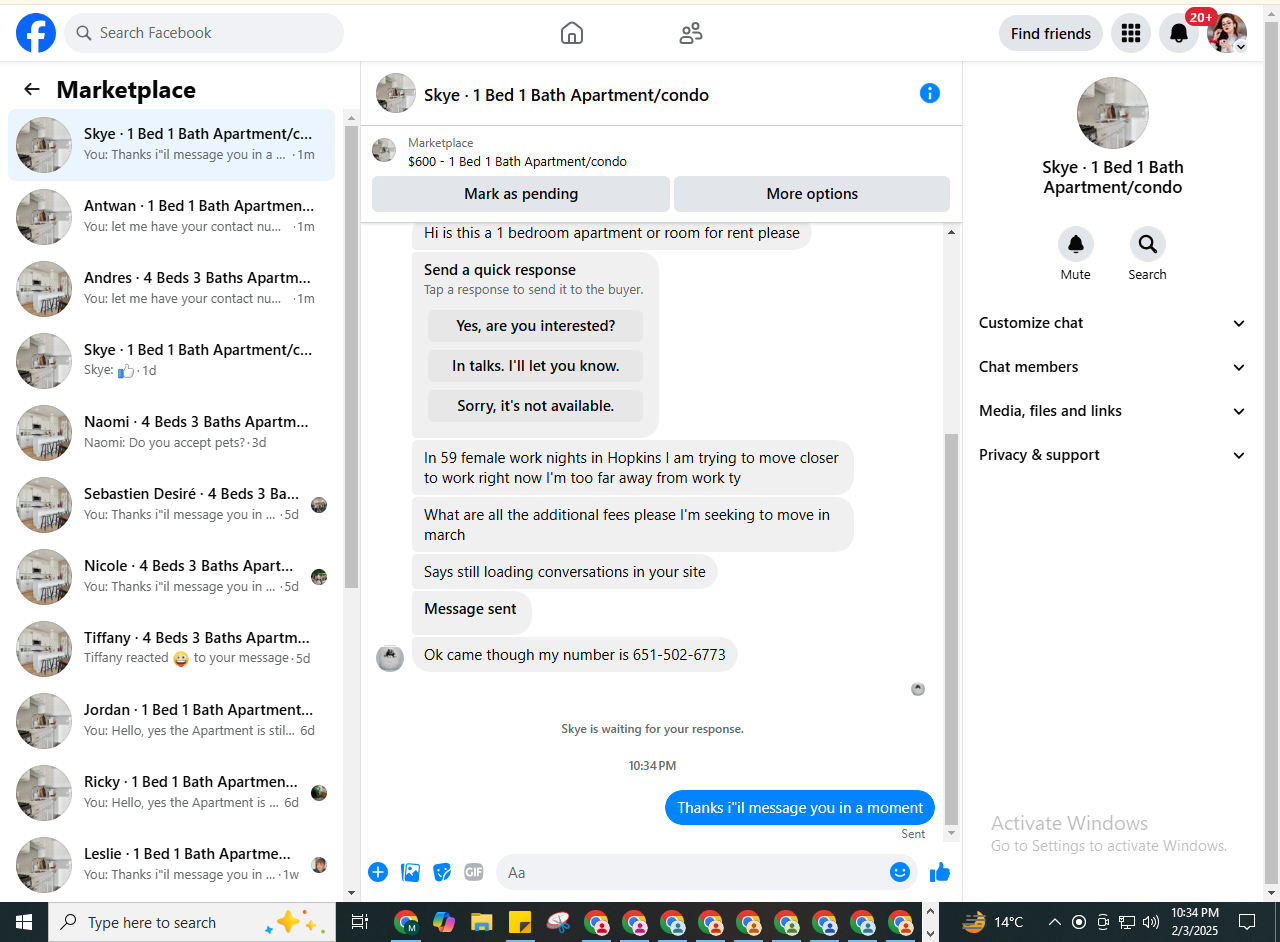The width and height of the screenshot is (1280, 942).
Task: Click the message with phone number 651-502-6773
Action: (575, 655)
